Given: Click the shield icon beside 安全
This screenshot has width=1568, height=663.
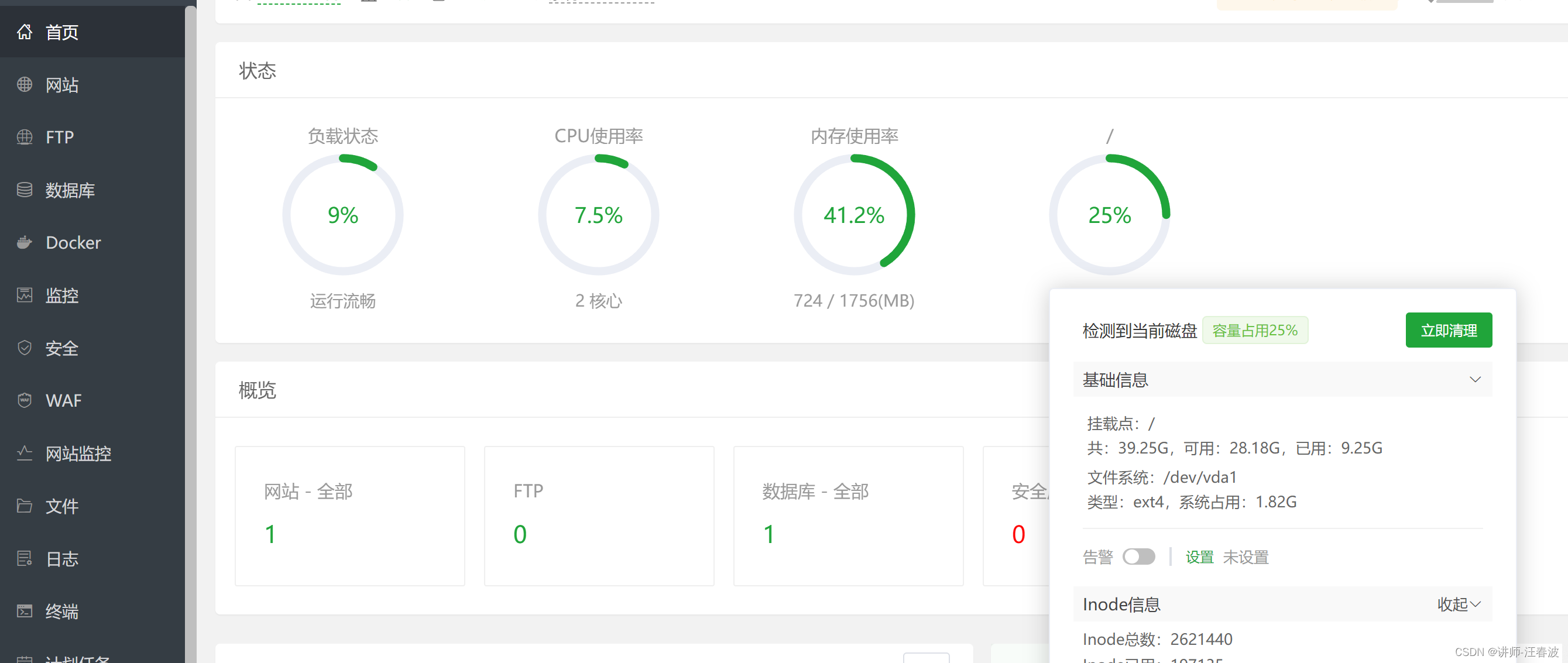Looking at the screenshot, I should (25, 348).
